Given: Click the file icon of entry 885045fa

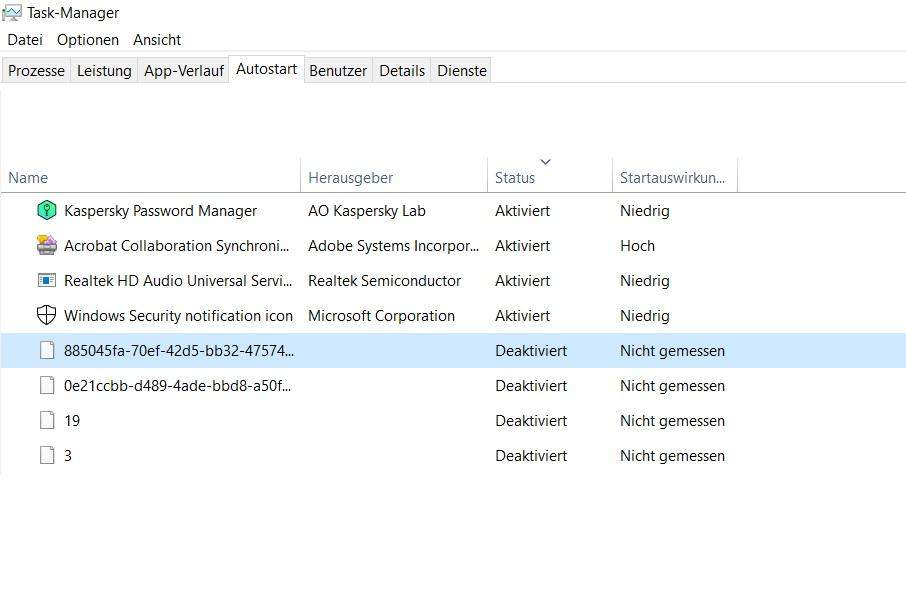Looking at the screenshot, I should 47,350.
